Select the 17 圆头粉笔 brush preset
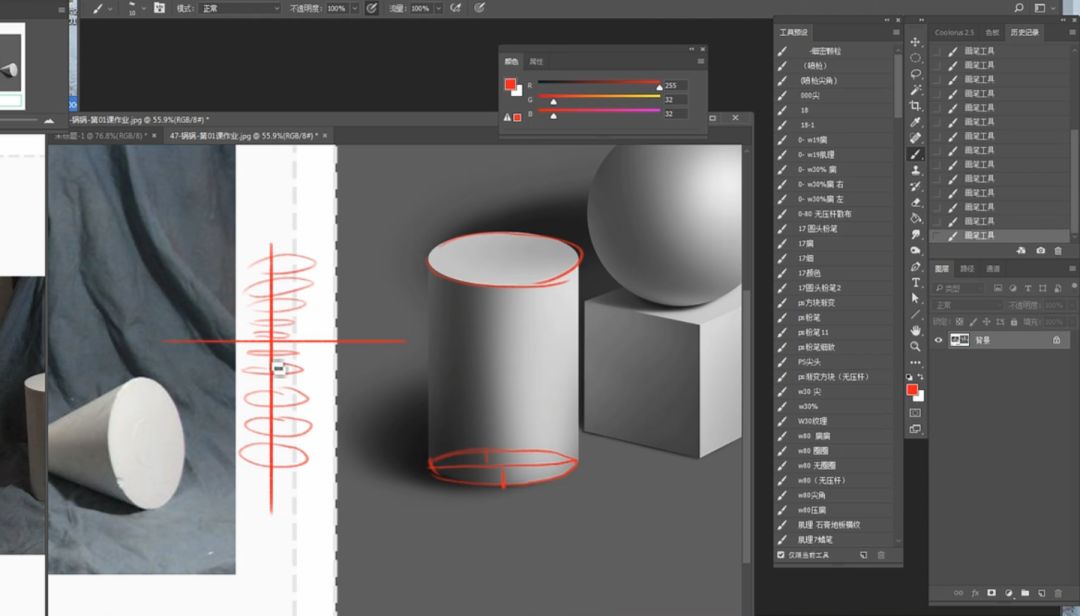The width and height of the screenshot is (1080, 616). click(x=817, y=229)
